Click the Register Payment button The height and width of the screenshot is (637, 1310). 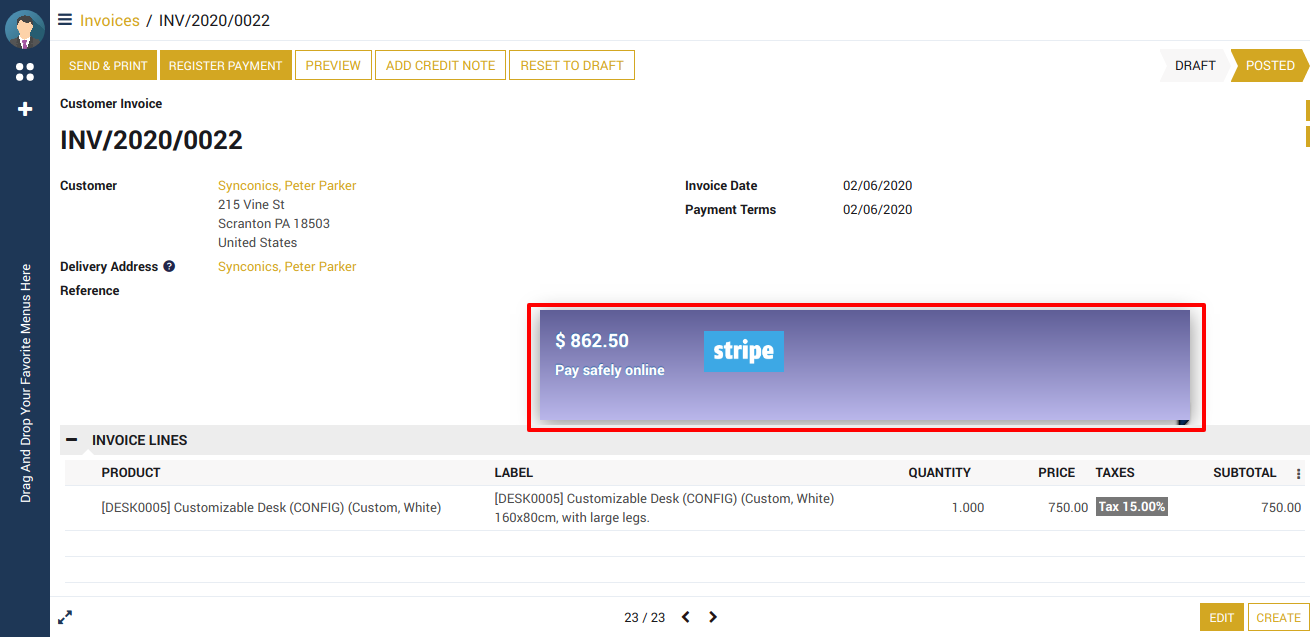(x=225, y=66)
